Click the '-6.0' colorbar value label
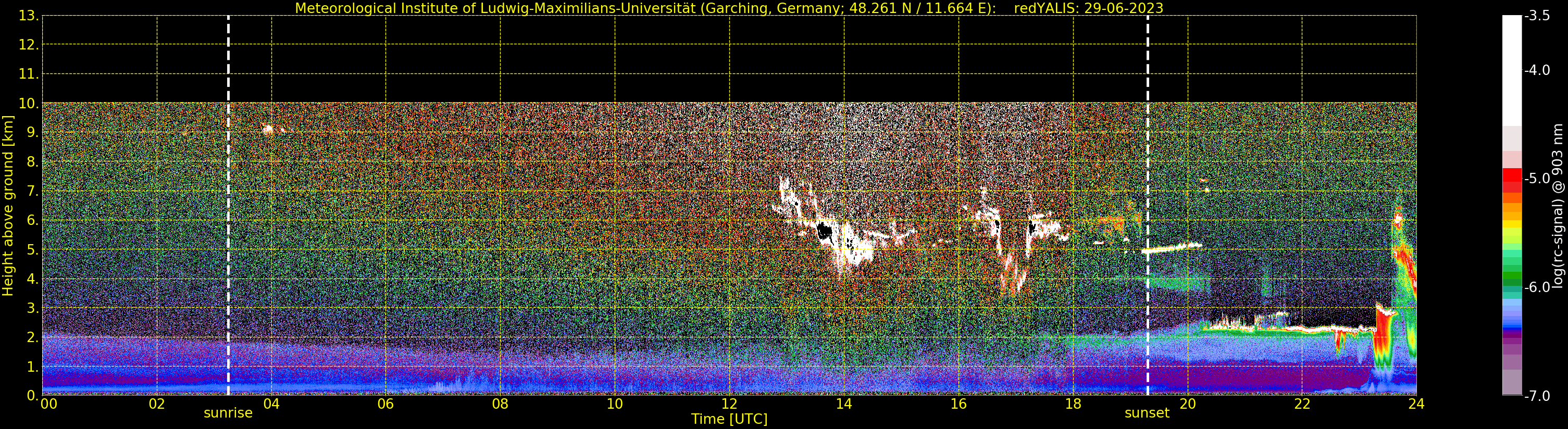This screenshot has height=429, width=1568. click(x=1537, y=287)
